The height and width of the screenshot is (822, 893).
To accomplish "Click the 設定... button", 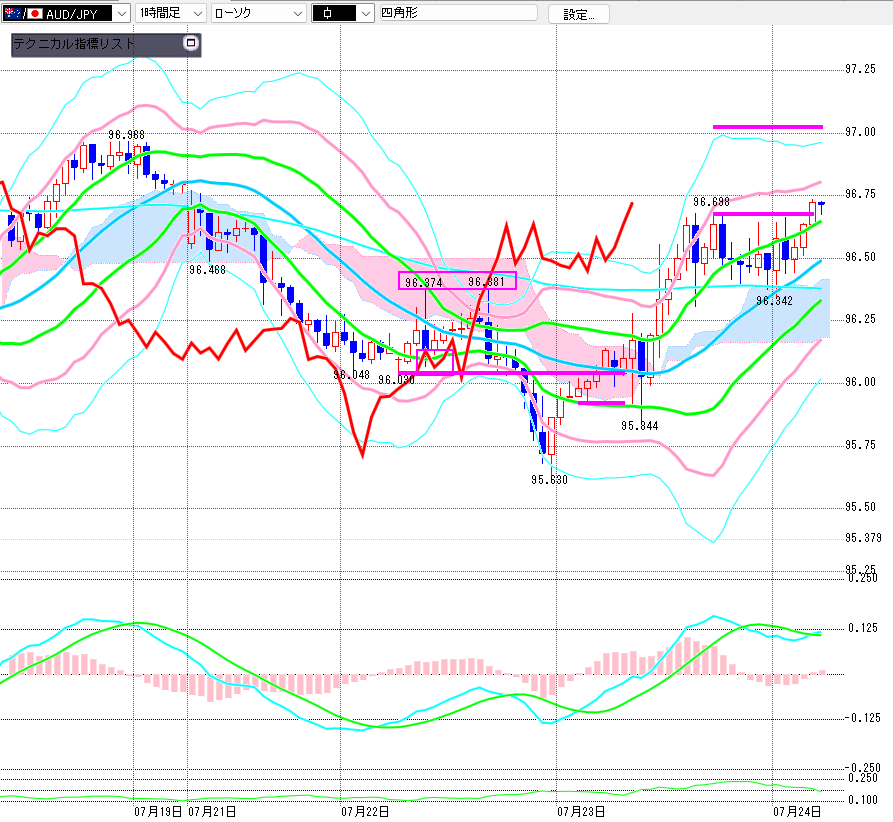I will [579, 15].
